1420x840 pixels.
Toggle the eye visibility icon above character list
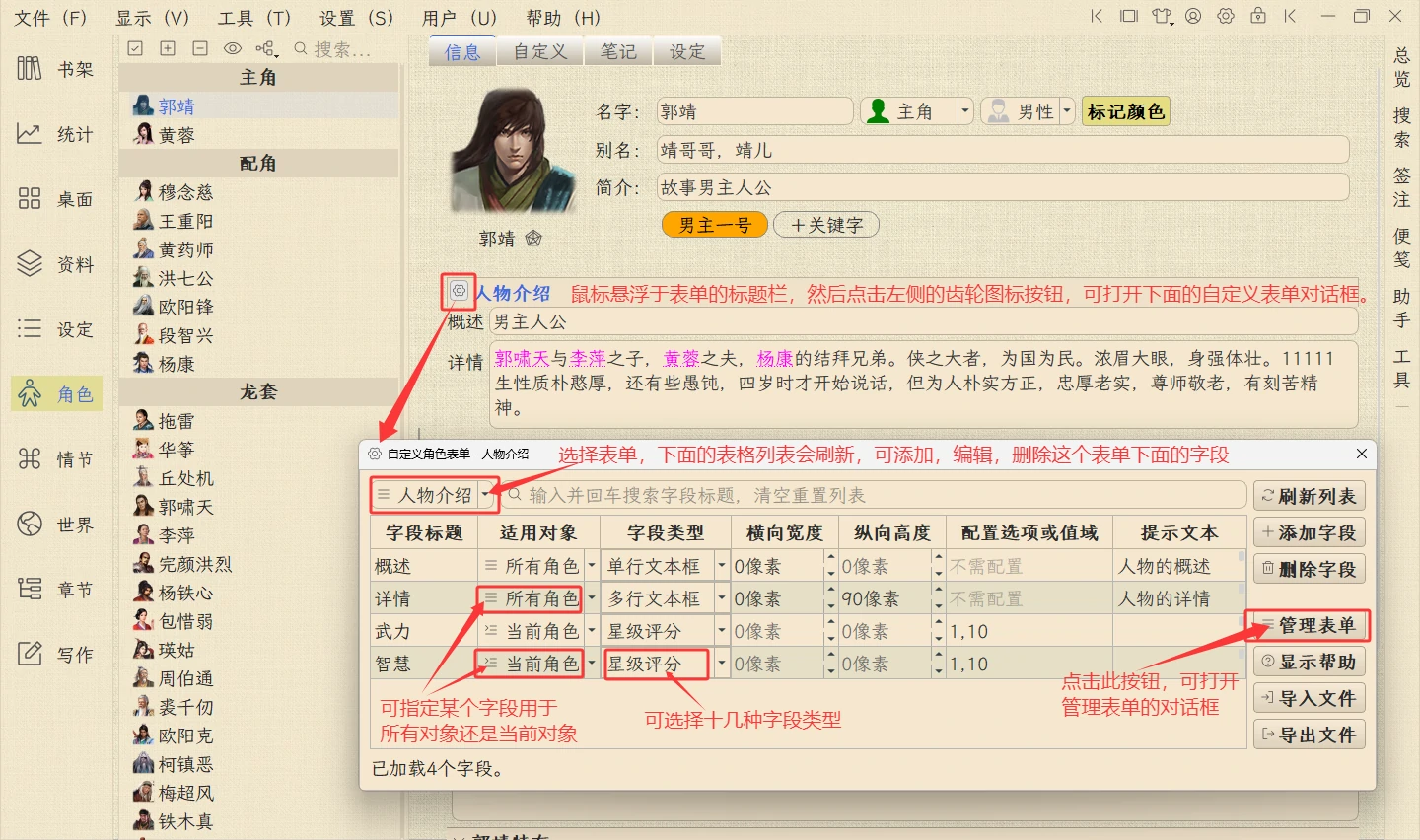tap(233, 49)
